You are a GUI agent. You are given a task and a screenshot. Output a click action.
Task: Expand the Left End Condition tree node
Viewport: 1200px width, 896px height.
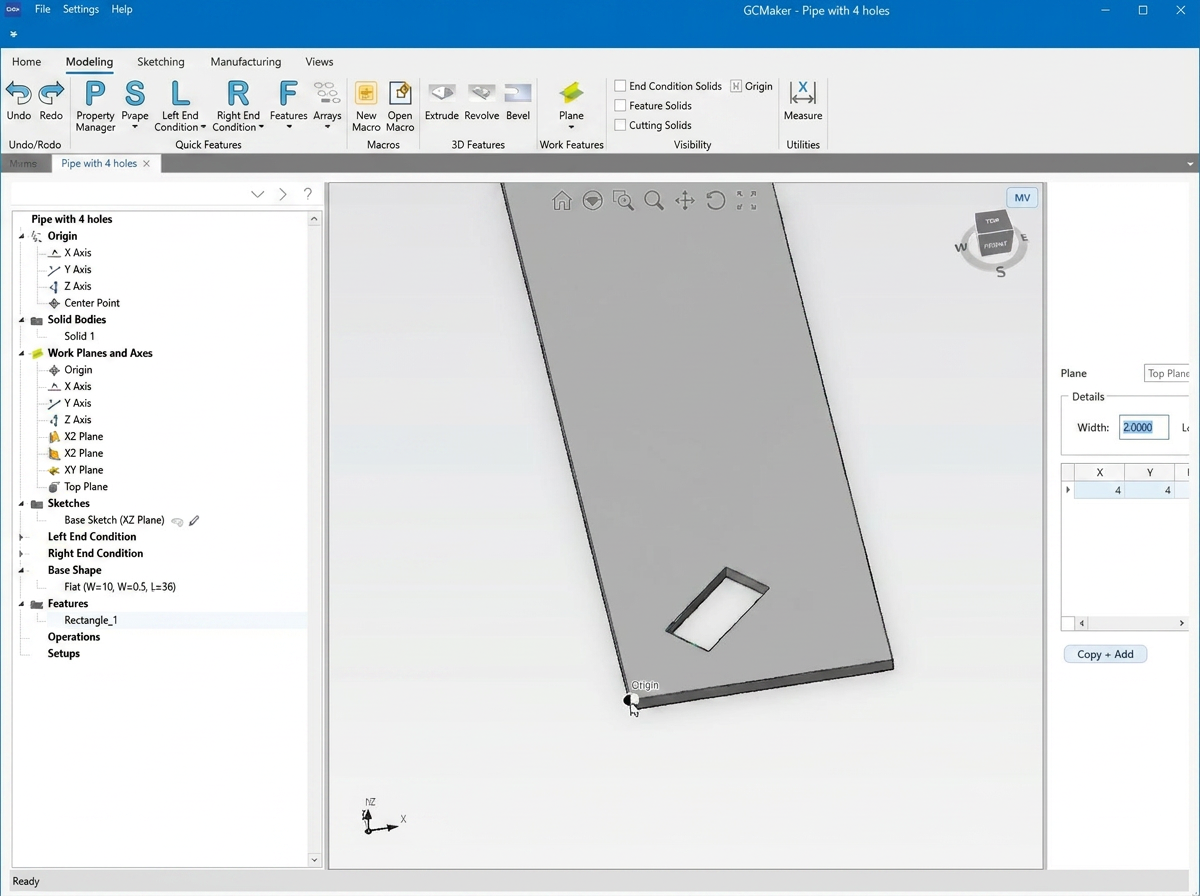click(x=21, y=537)
